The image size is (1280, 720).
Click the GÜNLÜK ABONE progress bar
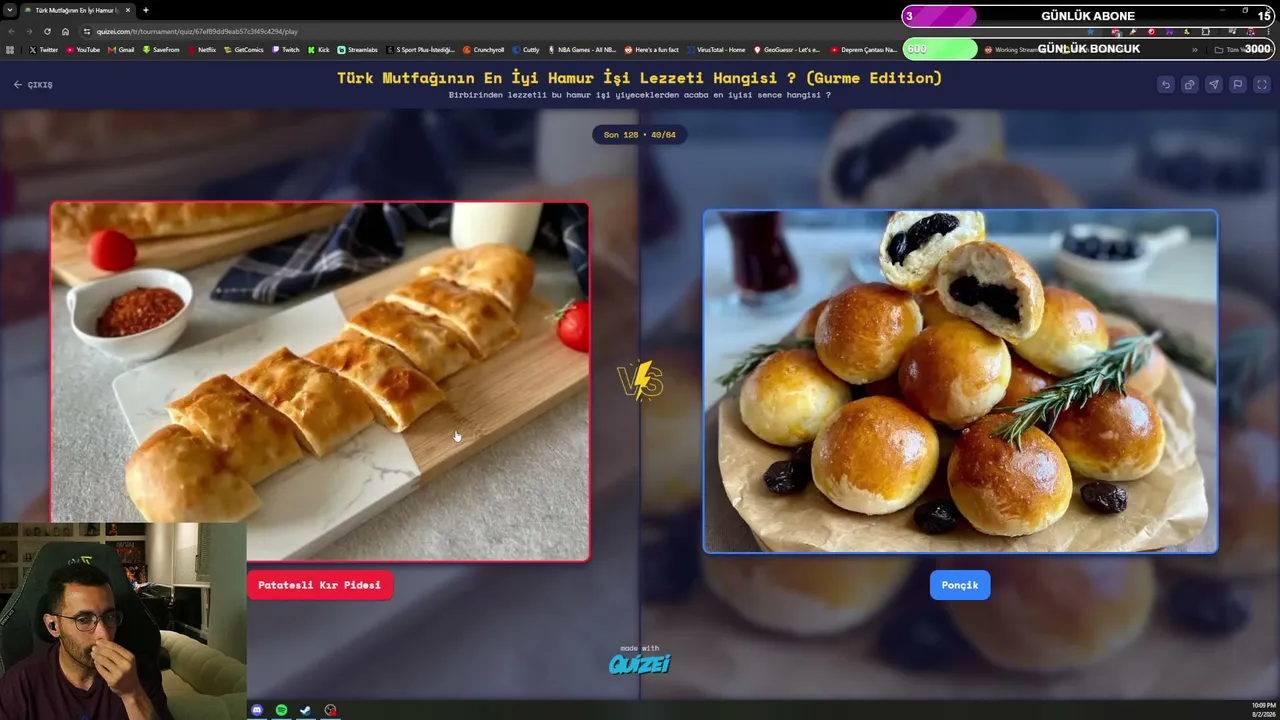point(1088,16)
